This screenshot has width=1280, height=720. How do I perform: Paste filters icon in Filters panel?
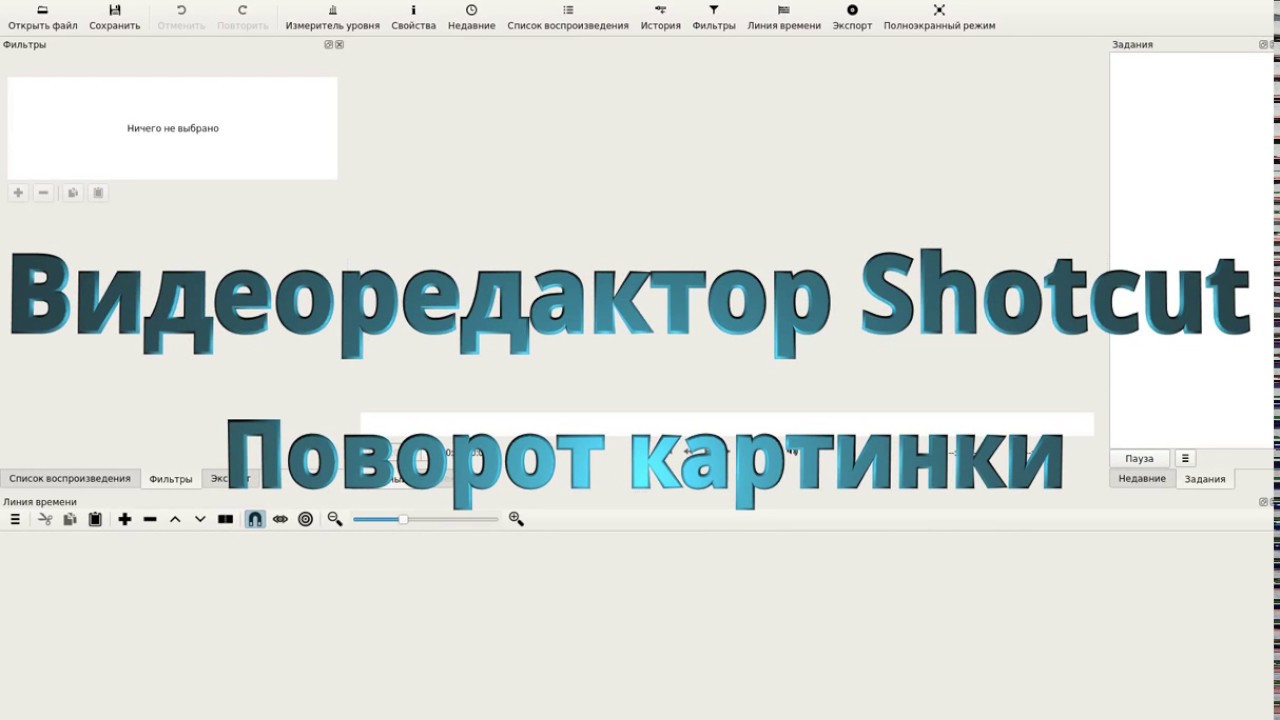[x=98, y=193]
